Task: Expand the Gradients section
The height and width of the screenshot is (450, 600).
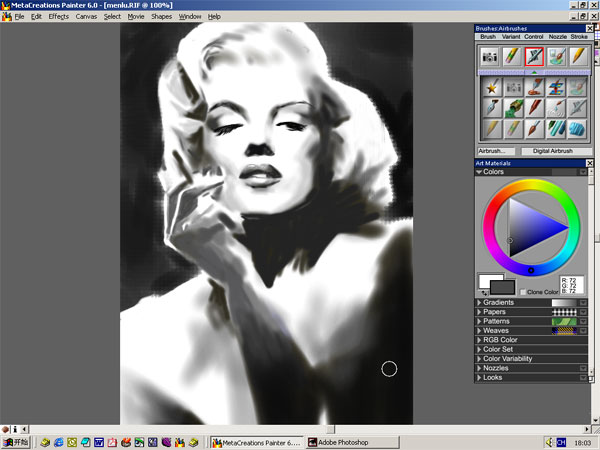Action: coord(479,303)
